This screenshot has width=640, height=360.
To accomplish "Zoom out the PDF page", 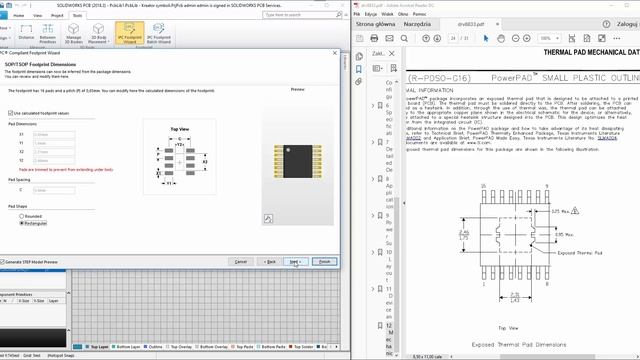I will (516, 38).
